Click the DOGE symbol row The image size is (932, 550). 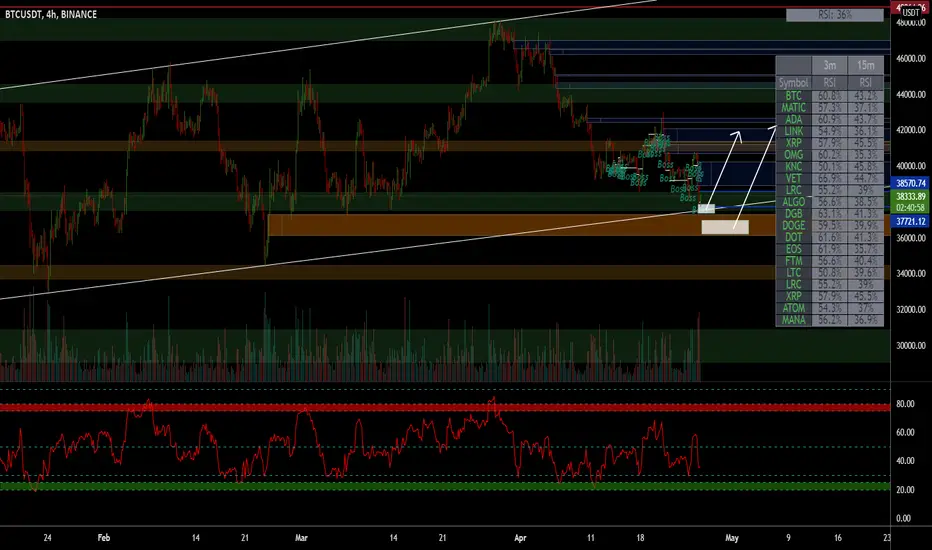coord(794,225)
